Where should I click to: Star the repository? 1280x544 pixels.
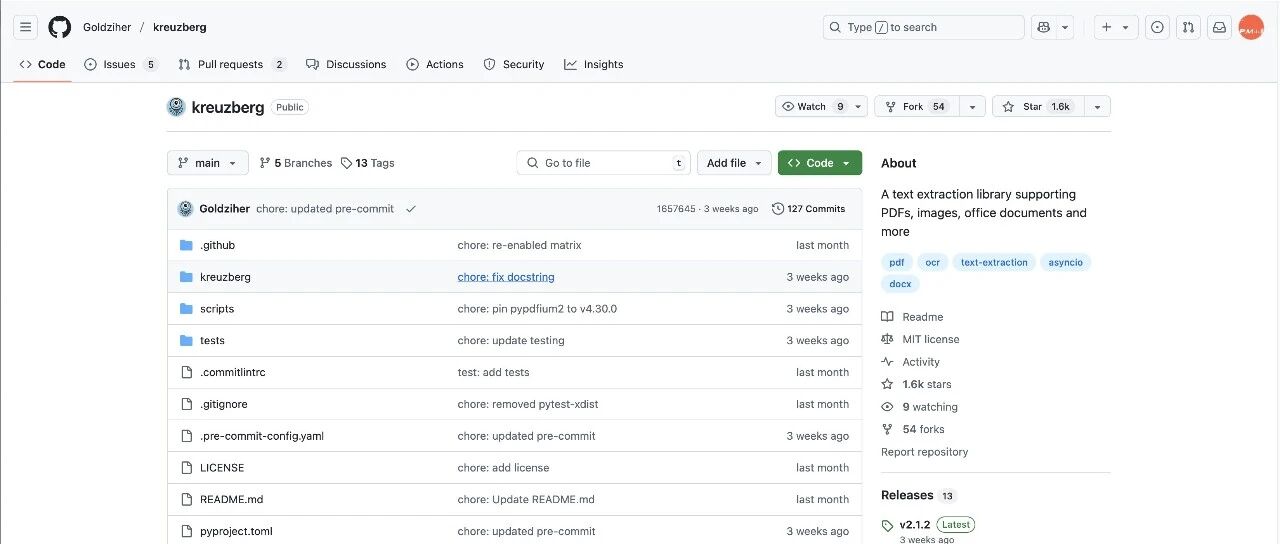(x=1036, y=106)
